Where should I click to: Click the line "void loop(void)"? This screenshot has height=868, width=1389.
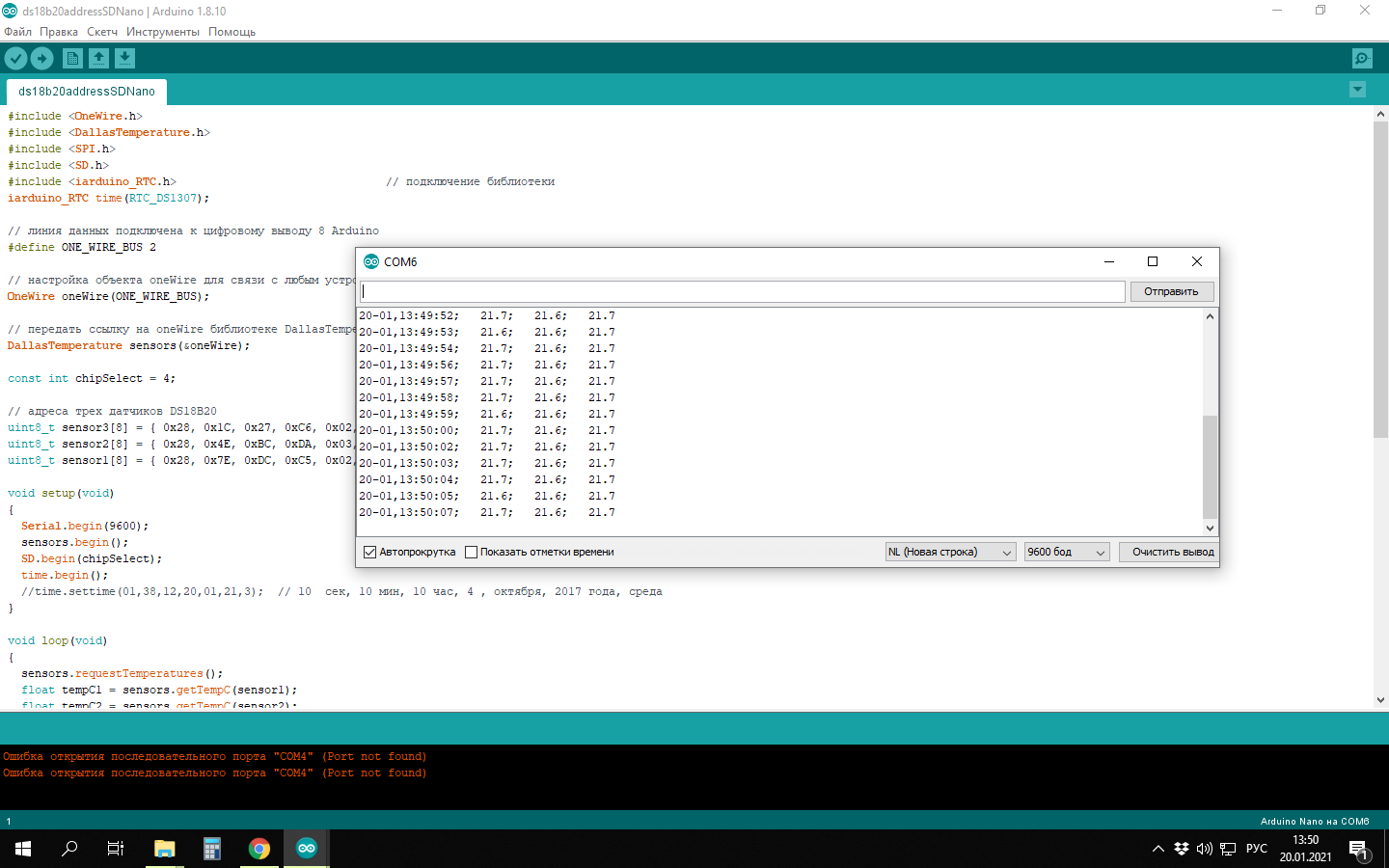pyautogui.click(x=58, y=640)
